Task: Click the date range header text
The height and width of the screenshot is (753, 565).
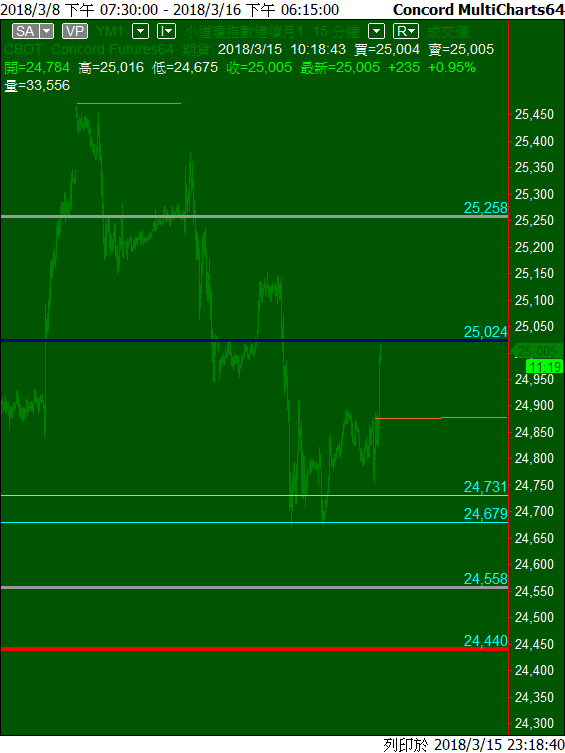Action: pyautogui.click(x=170, y=10)
